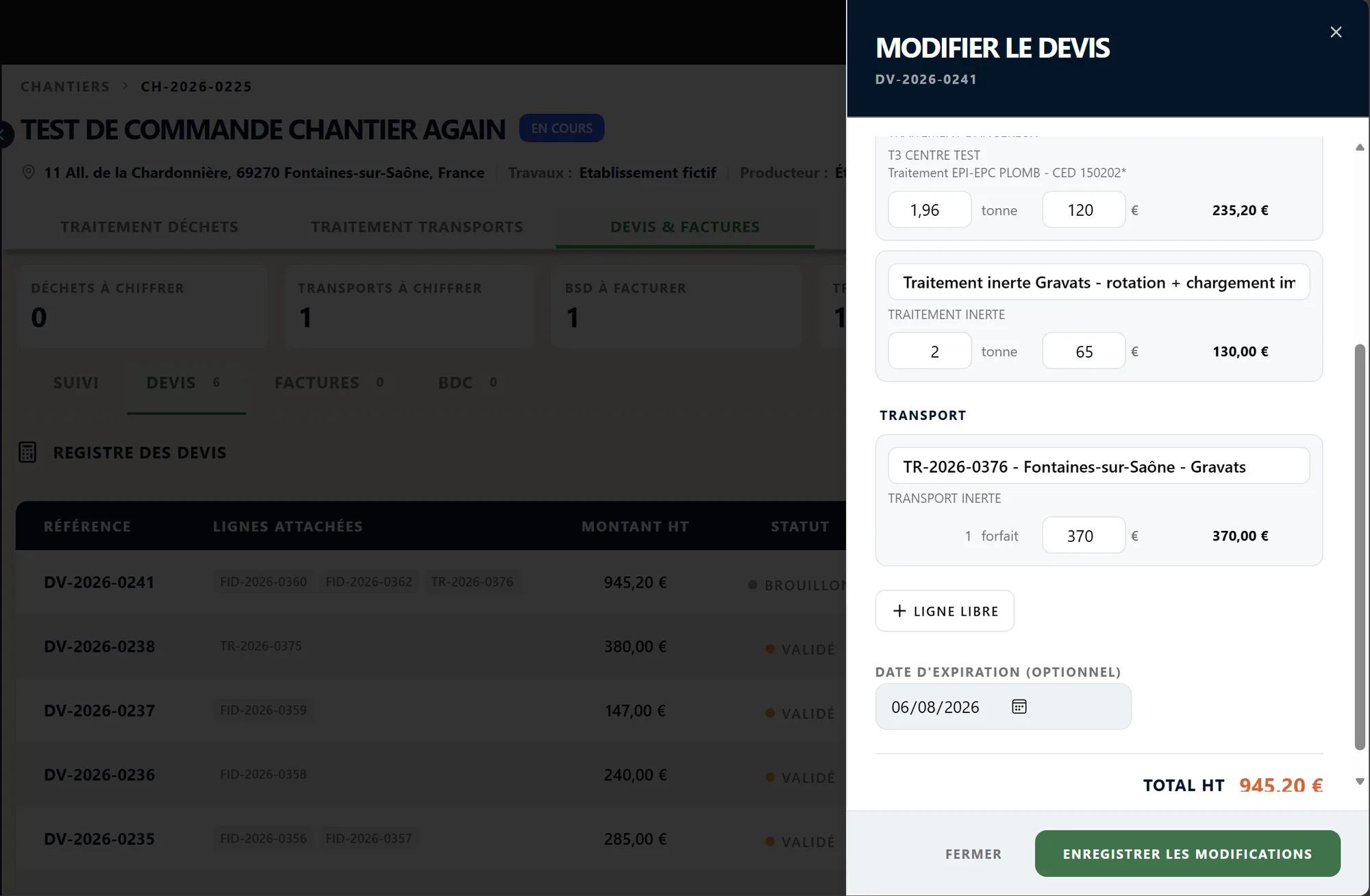Viewport: 1370px width, 896px height.
Task: Open the Suivi sub-tab
Action: coord(75,382)
